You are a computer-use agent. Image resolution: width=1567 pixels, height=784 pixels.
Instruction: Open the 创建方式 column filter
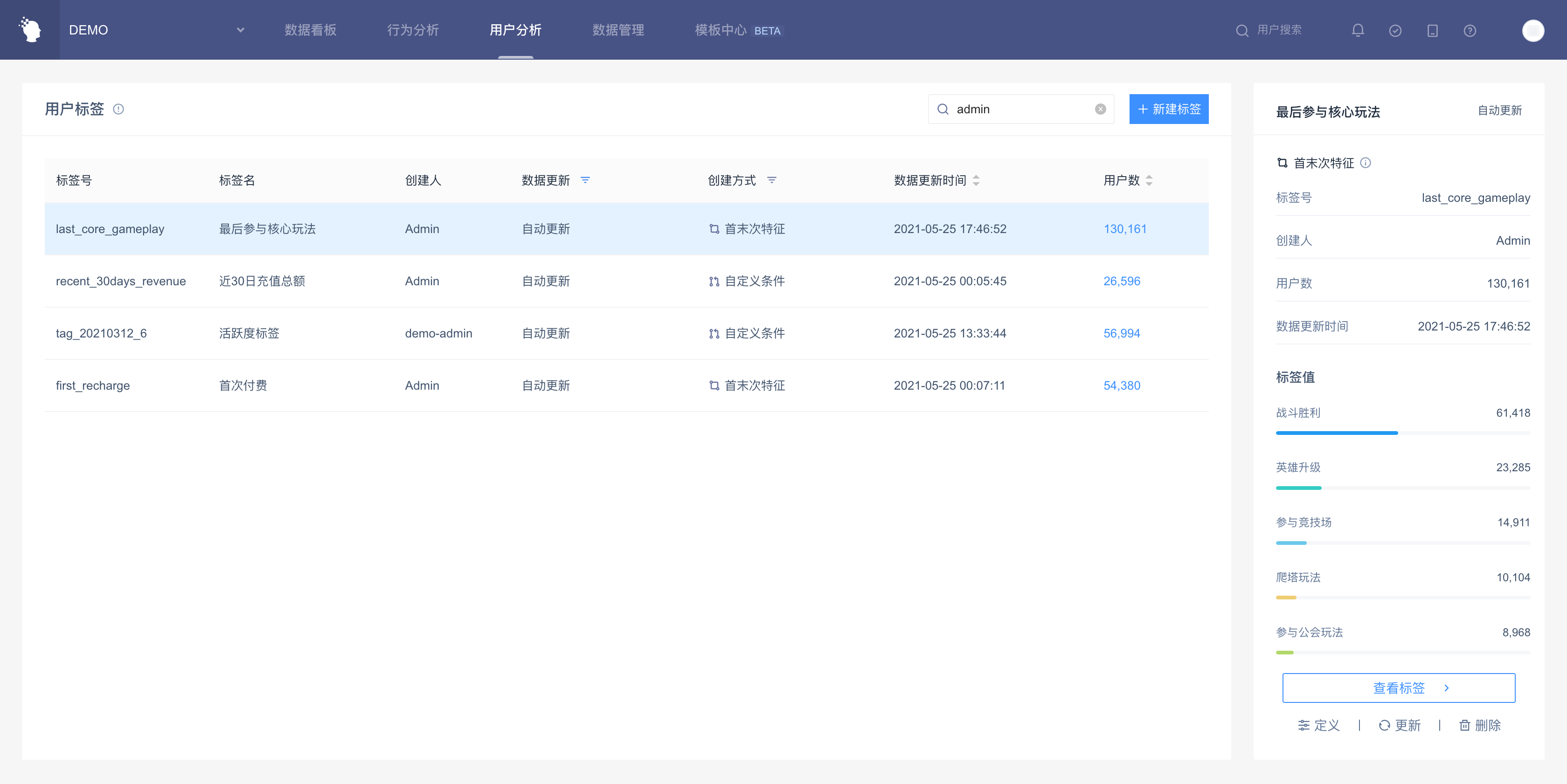772,180
